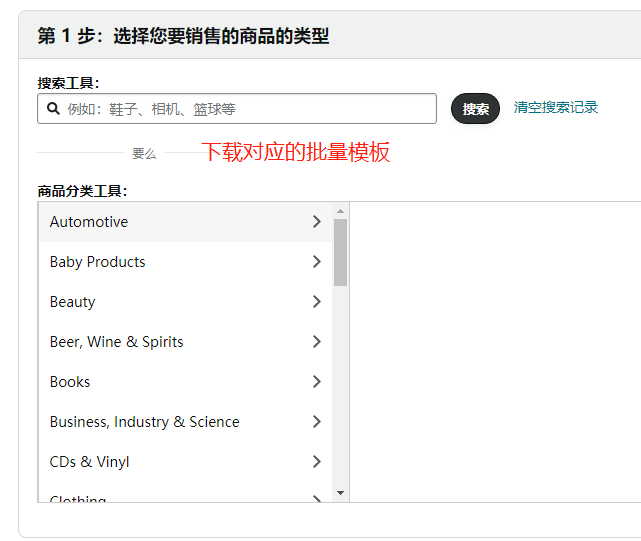Expand the Books chevron arrow

[317, 382]
